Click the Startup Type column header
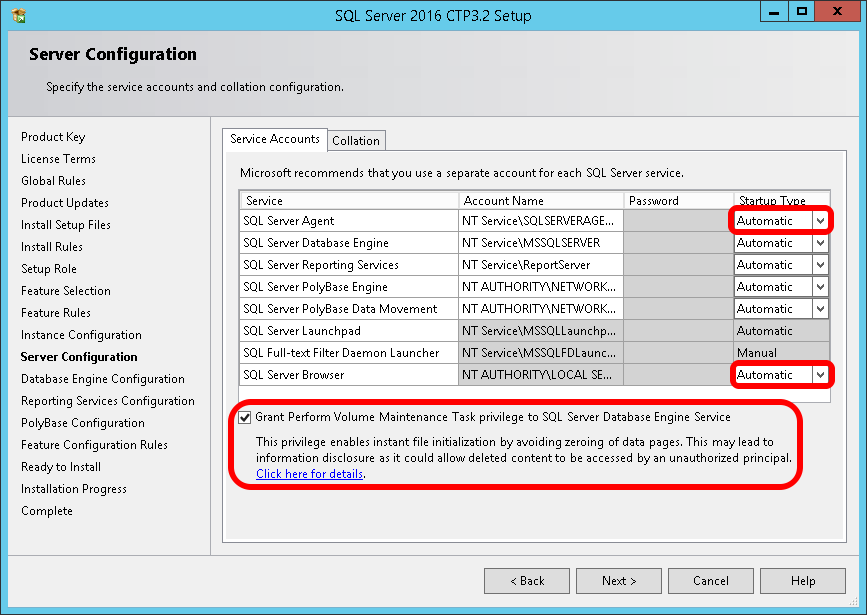The height and width of the screenshot is (615, 867). [x=782, y=201]
